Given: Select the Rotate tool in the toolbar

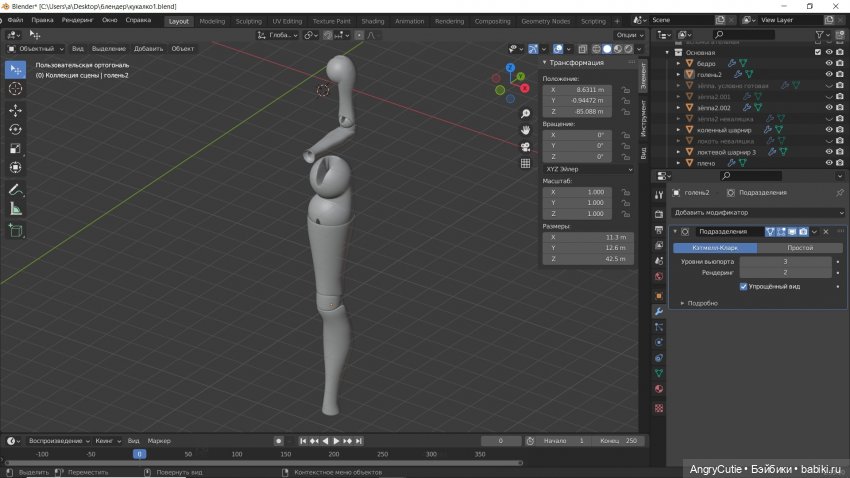Looking at the screenshot, I should click(16, 129).
